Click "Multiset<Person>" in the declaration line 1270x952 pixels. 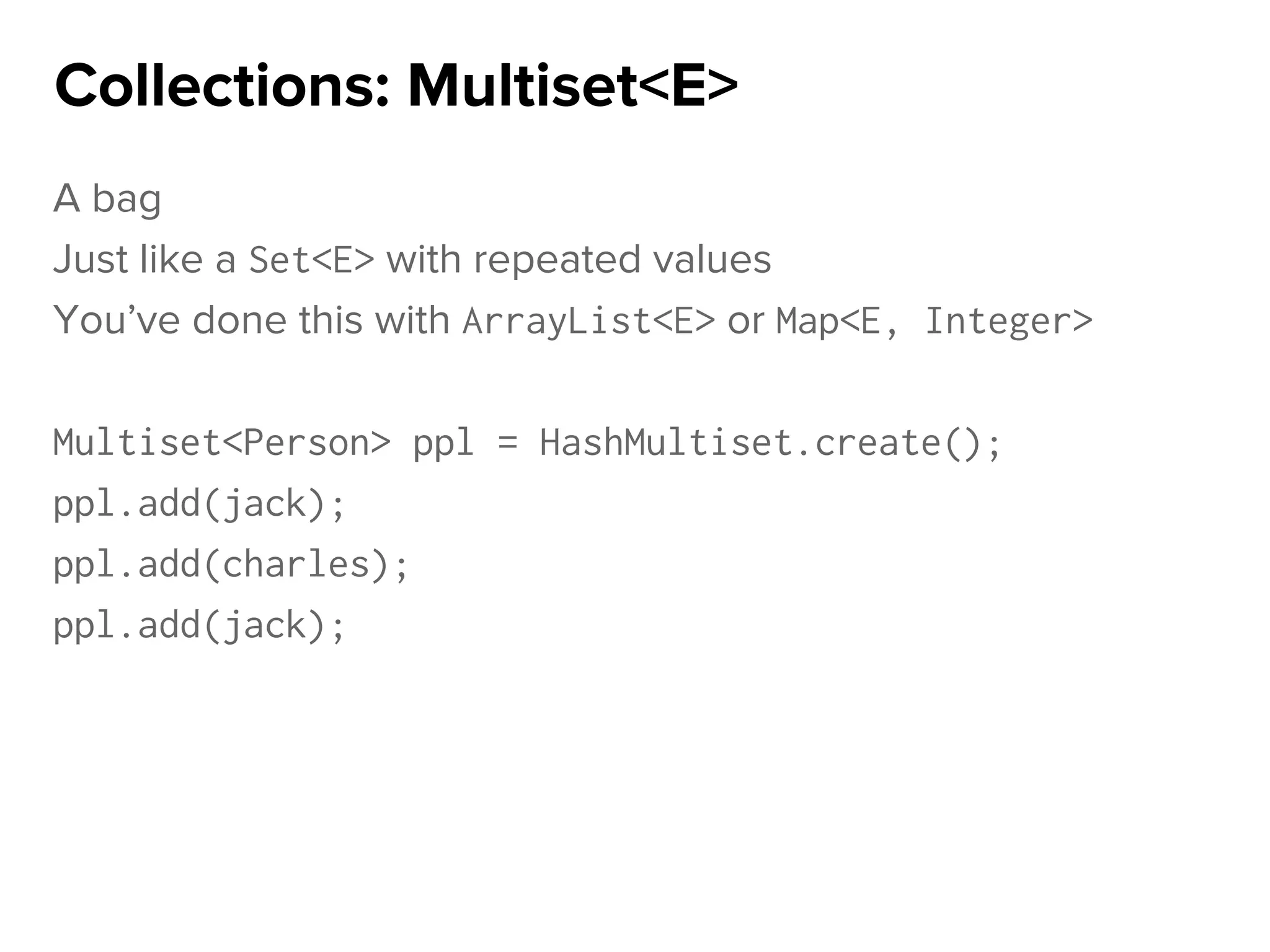(x=222, y=443)
